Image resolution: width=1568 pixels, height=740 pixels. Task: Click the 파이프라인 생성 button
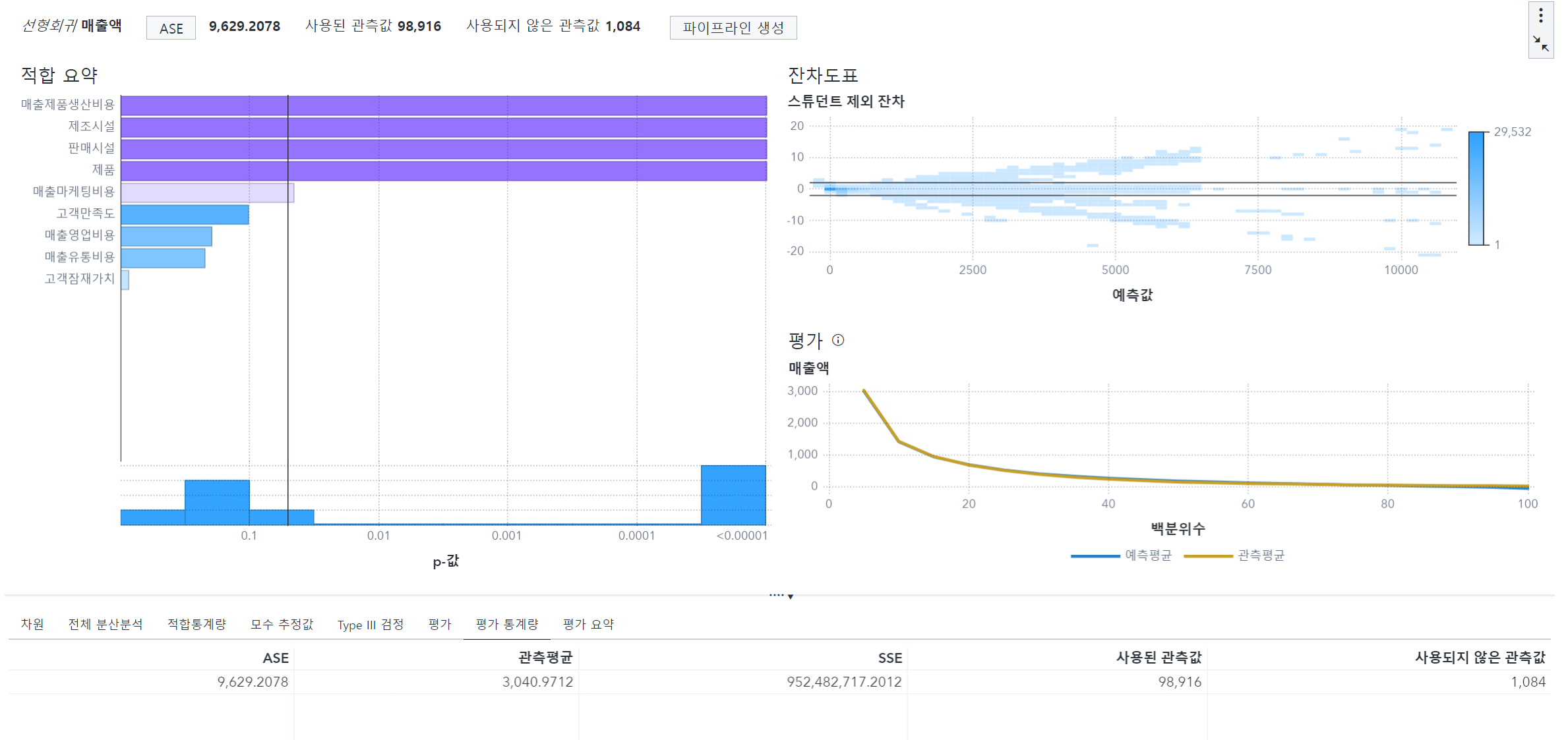coord(733,28)
